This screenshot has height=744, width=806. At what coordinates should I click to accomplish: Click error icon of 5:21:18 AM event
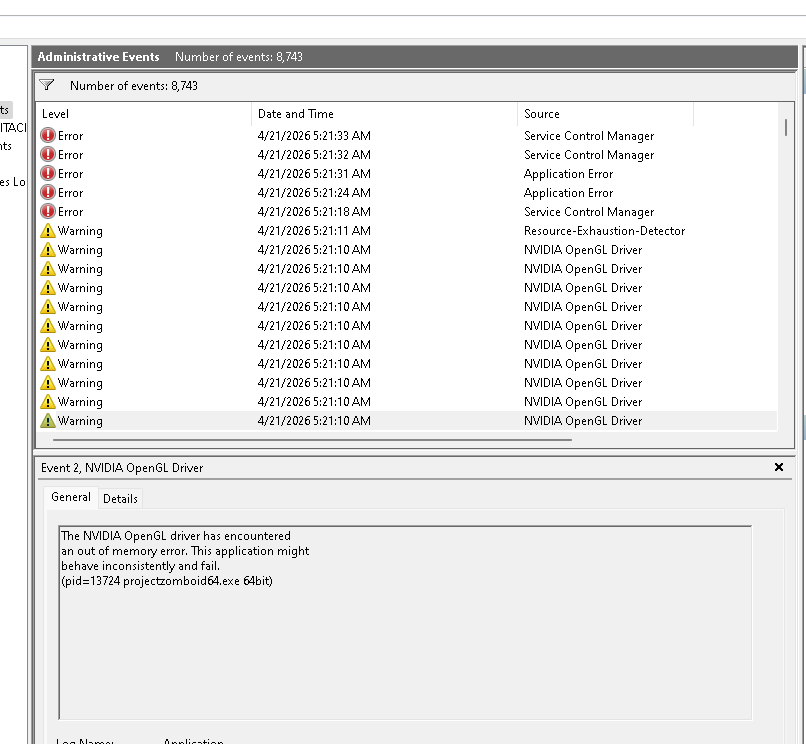pos(48,211)
